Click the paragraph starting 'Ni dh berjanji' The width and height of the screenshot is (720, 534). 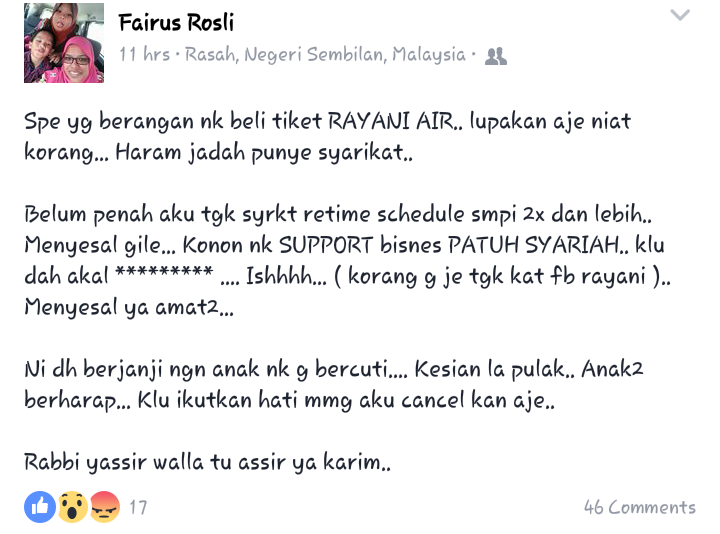(x=333, y=384)
